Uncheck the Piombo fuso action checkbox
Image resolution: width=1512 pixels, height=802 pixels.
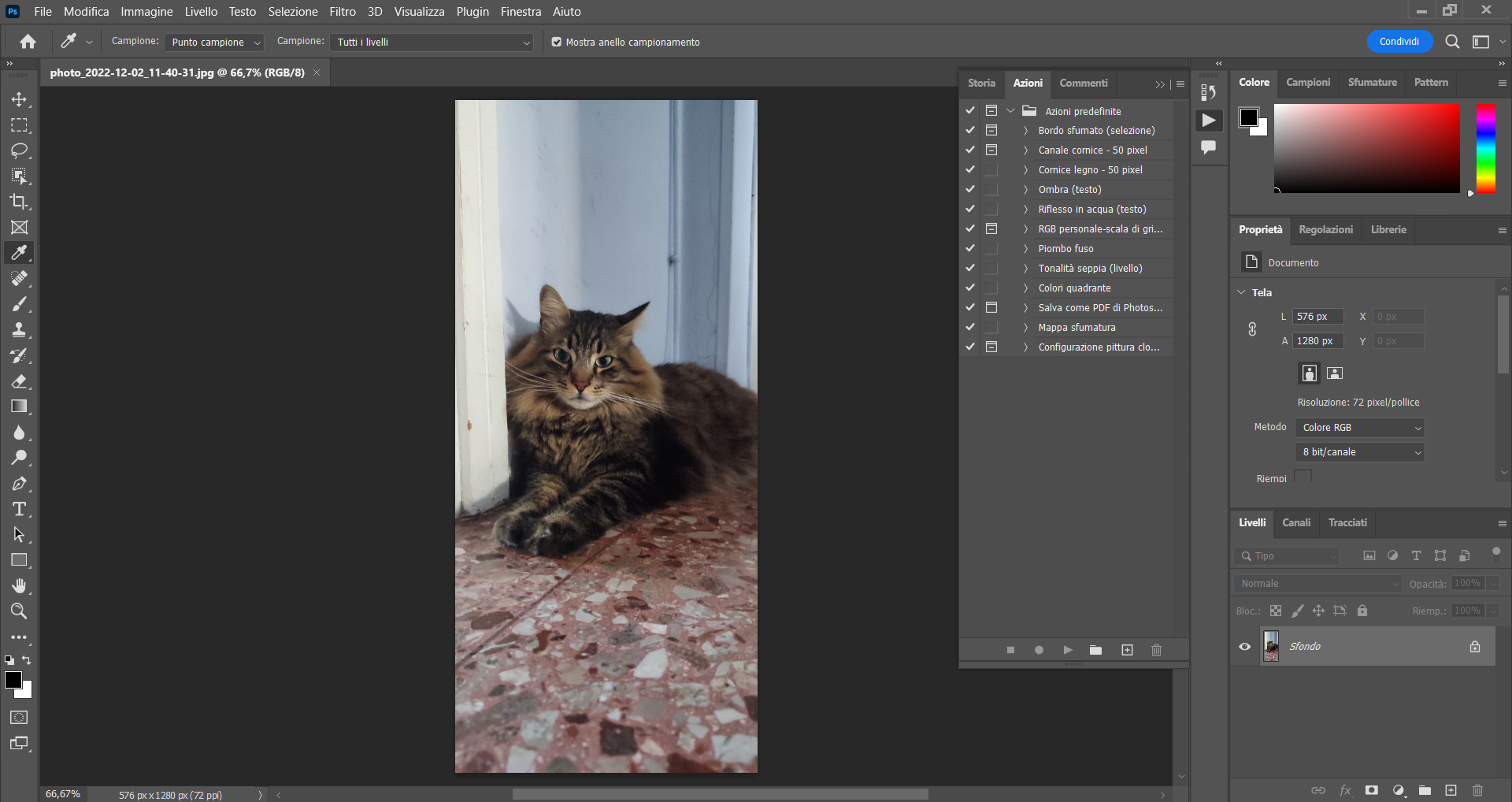(x=969, y=248)
